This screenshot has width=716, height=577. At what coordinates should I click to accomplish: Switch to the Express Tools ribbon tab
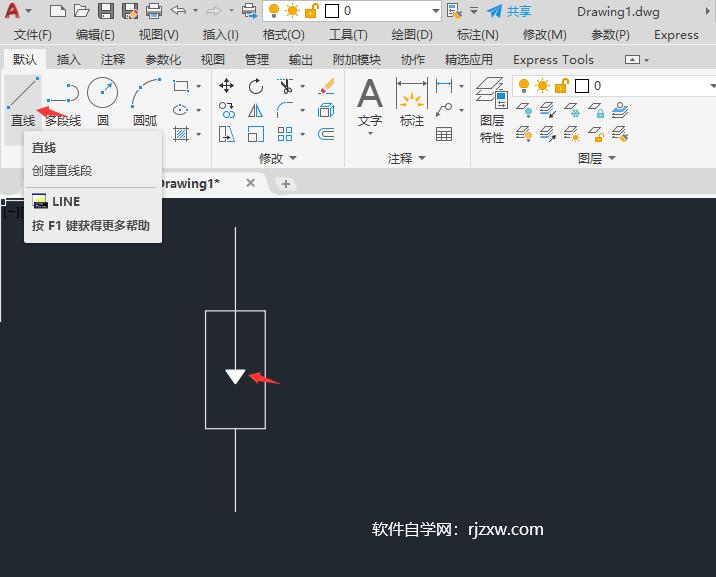click(553, 60)
